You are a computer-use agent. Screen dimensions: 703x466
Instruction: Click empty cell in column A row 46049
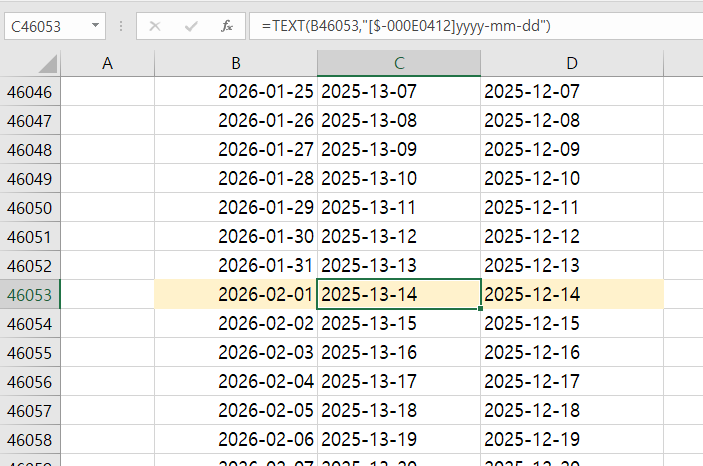coord(108,179)
